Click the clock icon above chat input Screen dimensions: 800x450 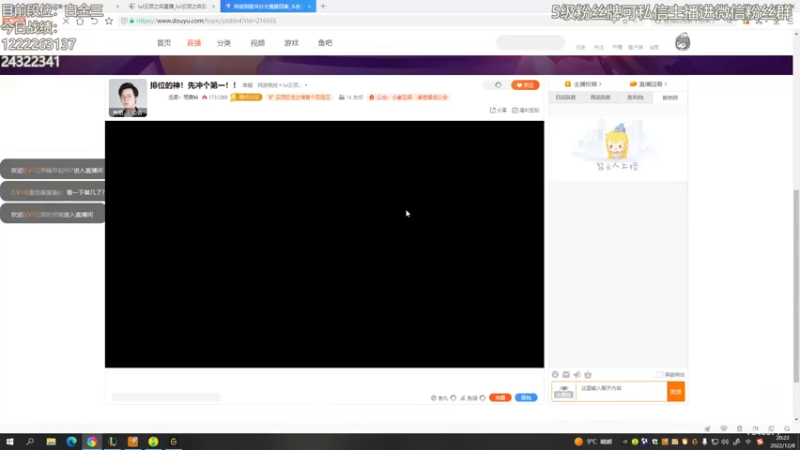click(555, 374)
